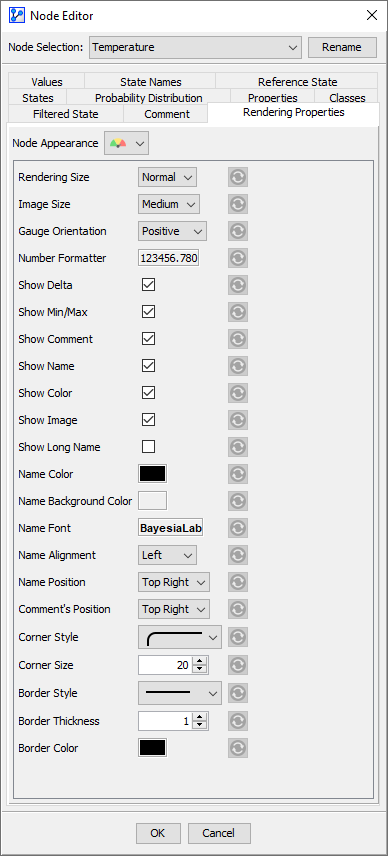This screenshot has height=856, width=388.
Task: Click reset icon beside Show Comment
Action: pos(238,339)
